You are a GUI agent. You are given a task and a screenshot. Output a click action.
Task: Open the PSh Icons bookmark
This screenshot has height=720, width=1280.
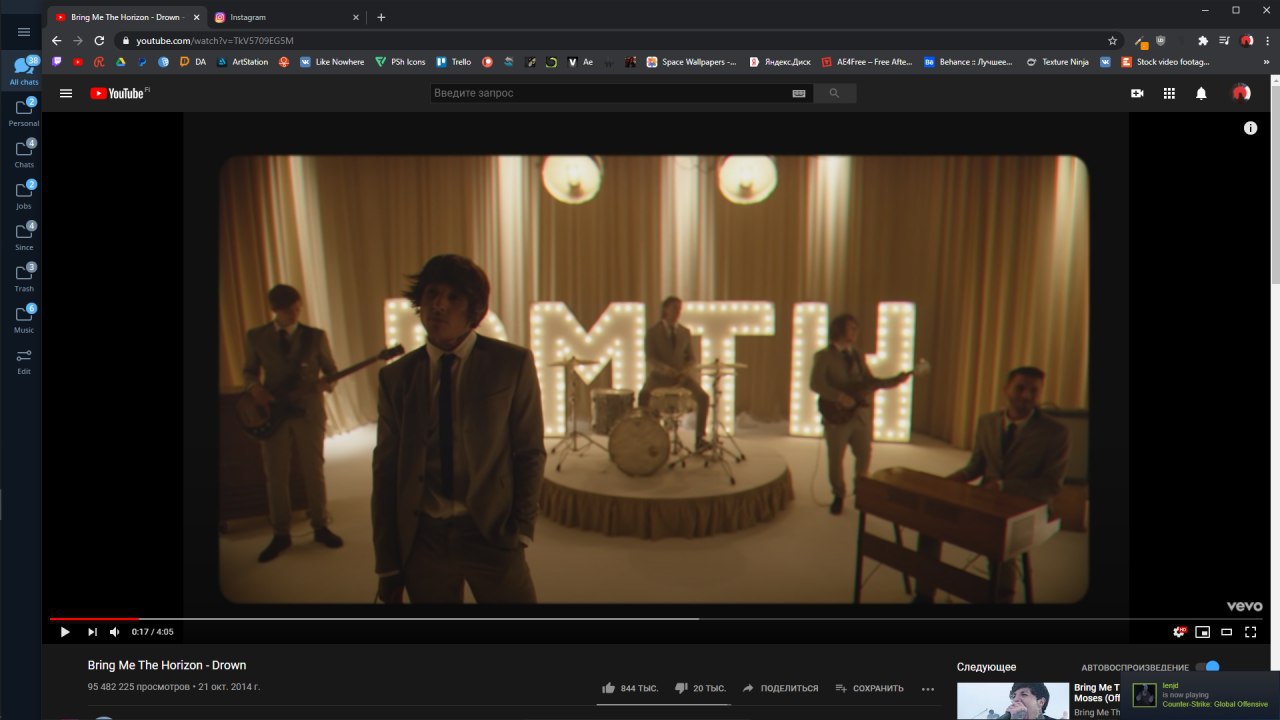[401, 62]
